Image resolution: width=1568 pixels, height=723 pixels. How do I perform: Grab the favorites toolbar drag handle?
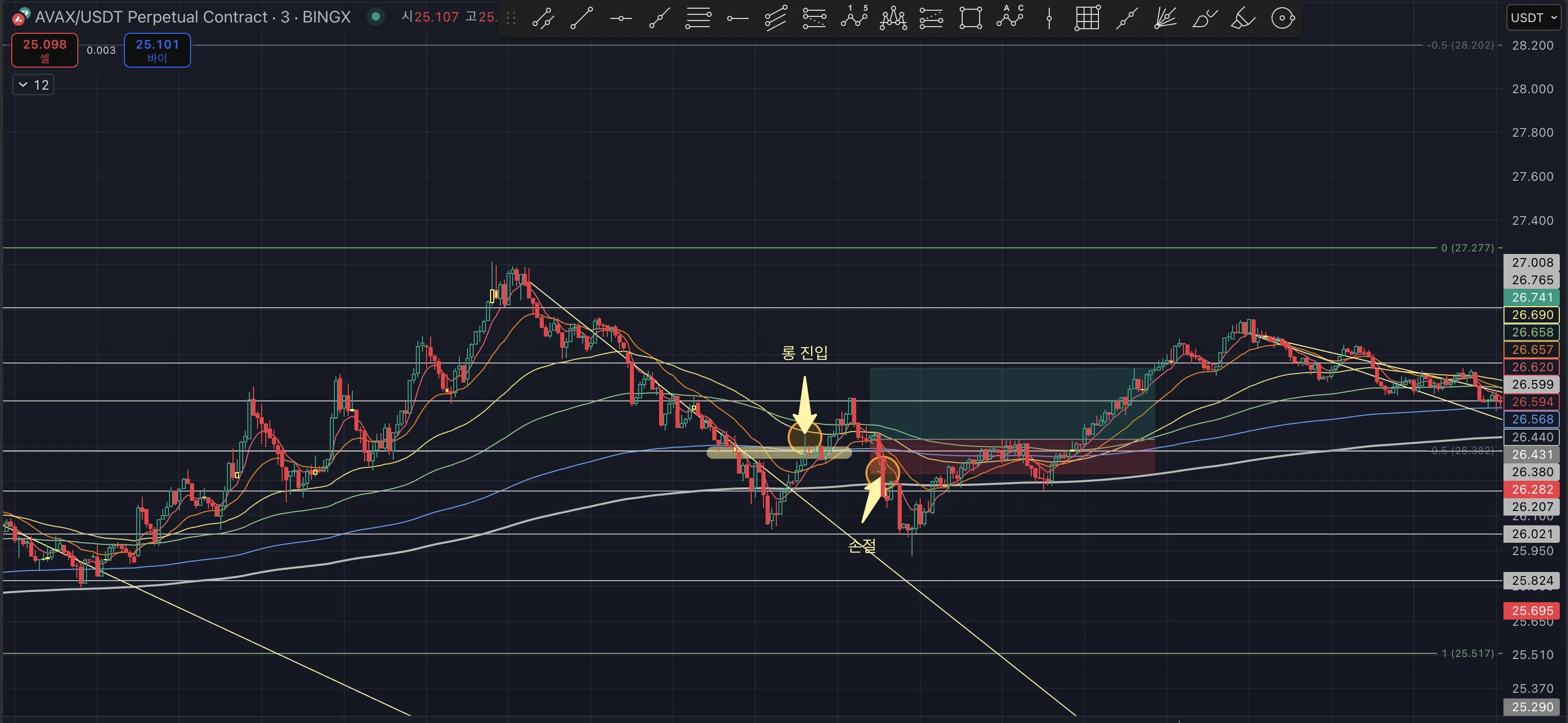pos(511,18)
